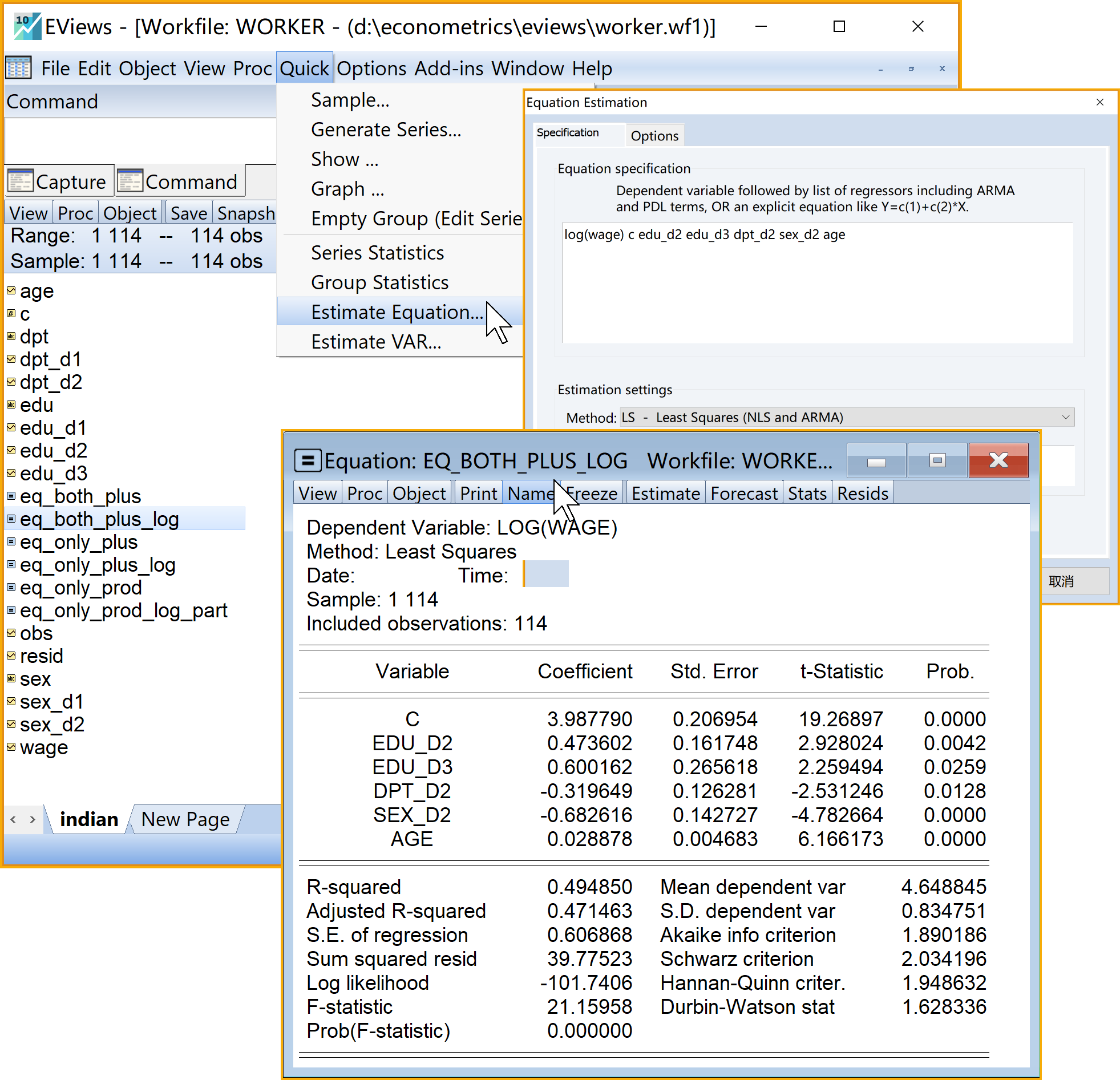Click the coefficient vector c icon
Viewport: 1120px width, 1080px height.
[11, 313]
